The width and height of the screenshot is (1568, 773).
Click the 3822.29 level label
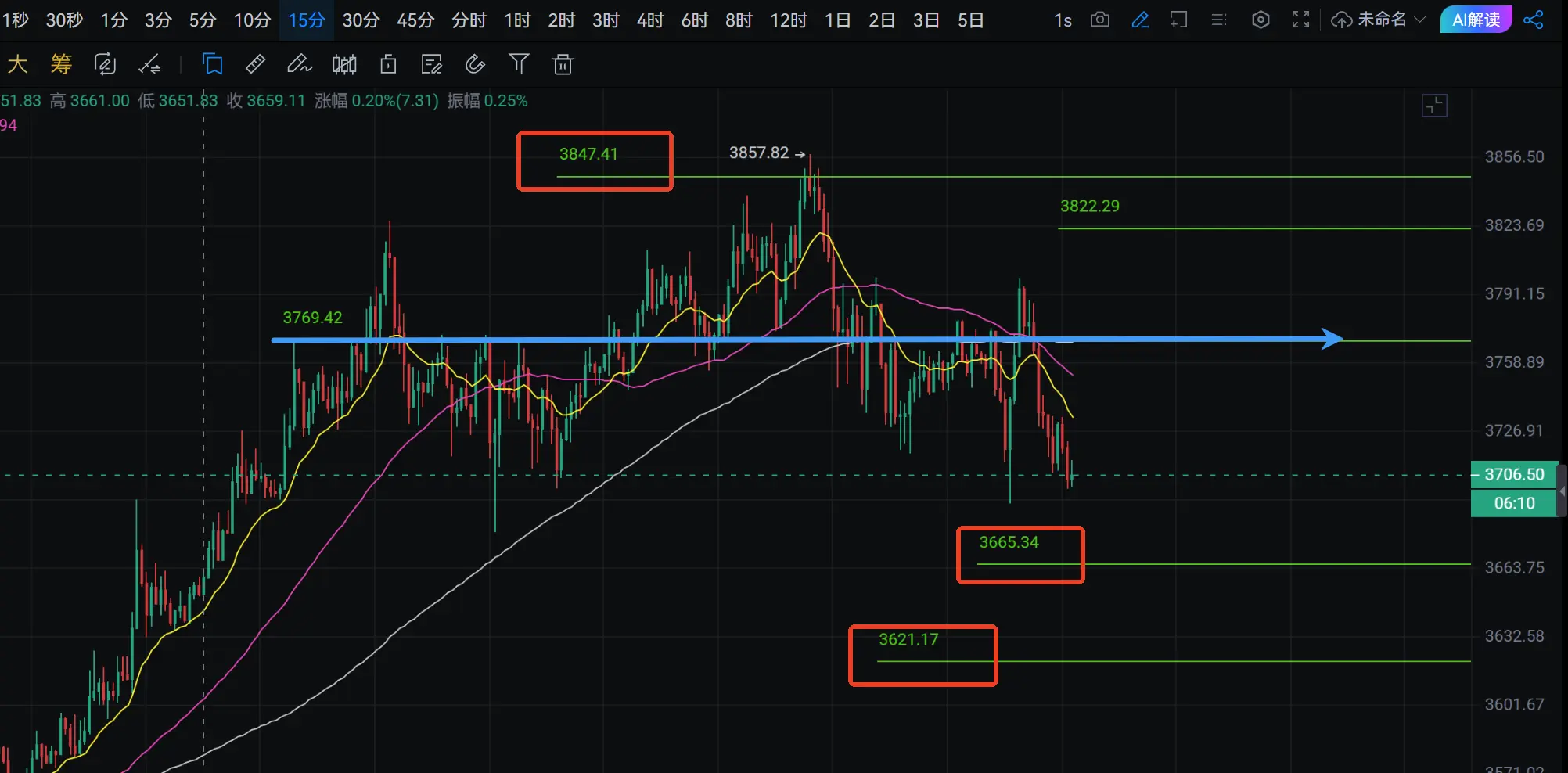click(x=1090, y=207)
